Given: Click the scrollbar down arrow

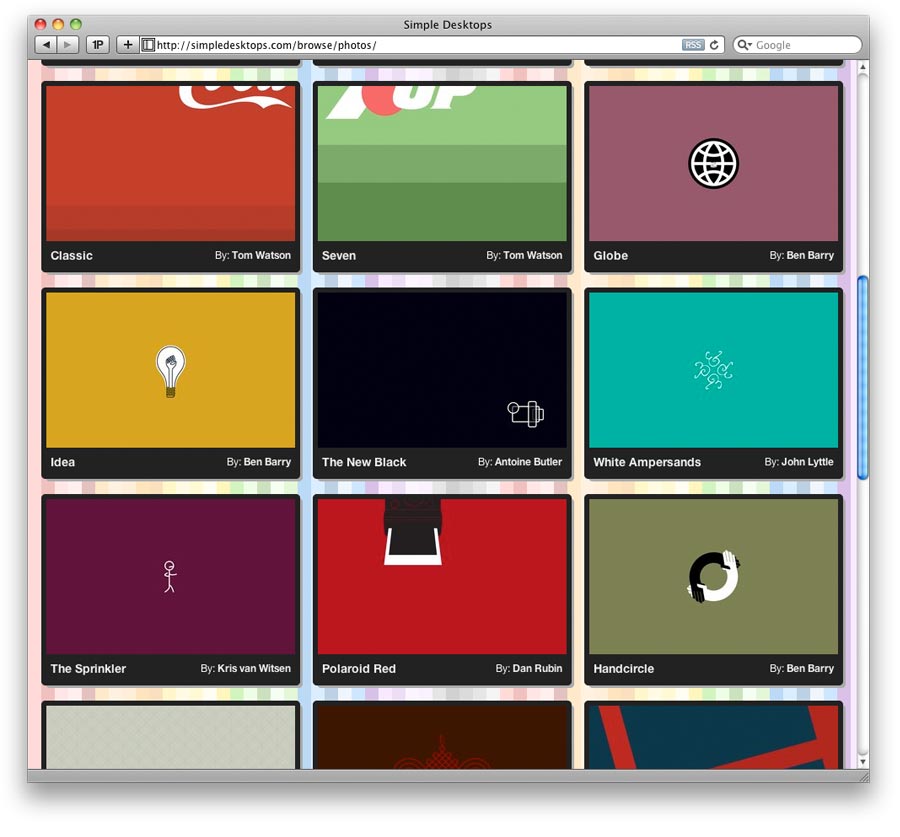Looking at the screenshot, I should (x=863, y=762).
